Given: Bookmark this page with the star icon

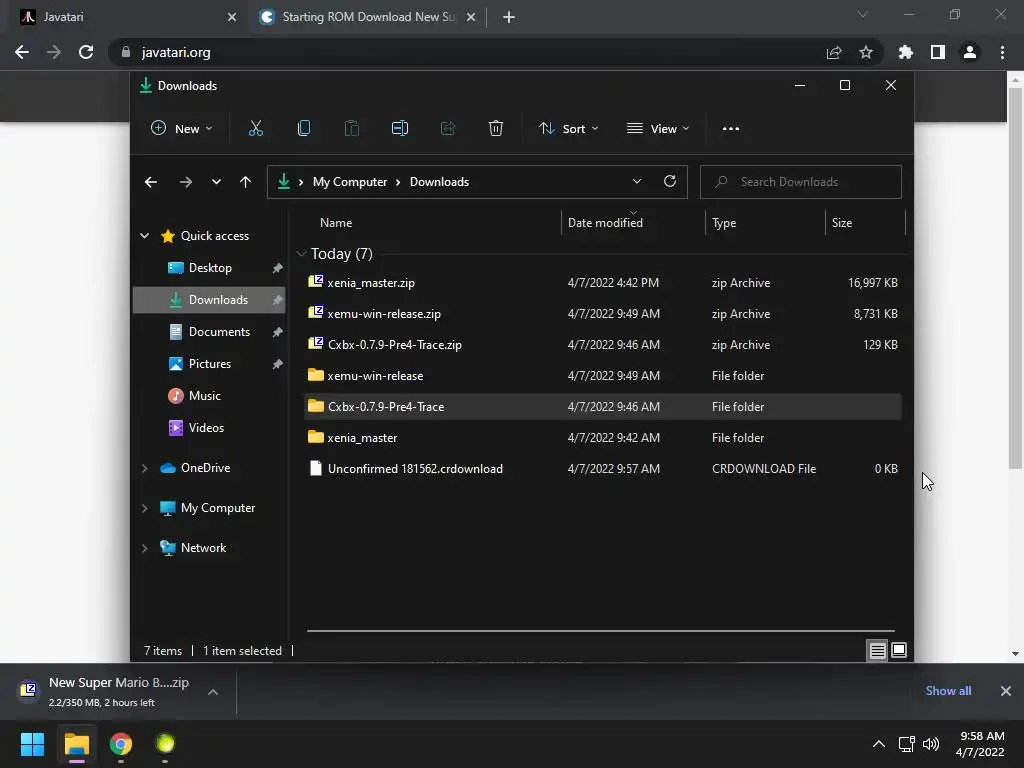Looking at the screenshot, I should pos(866,52).
